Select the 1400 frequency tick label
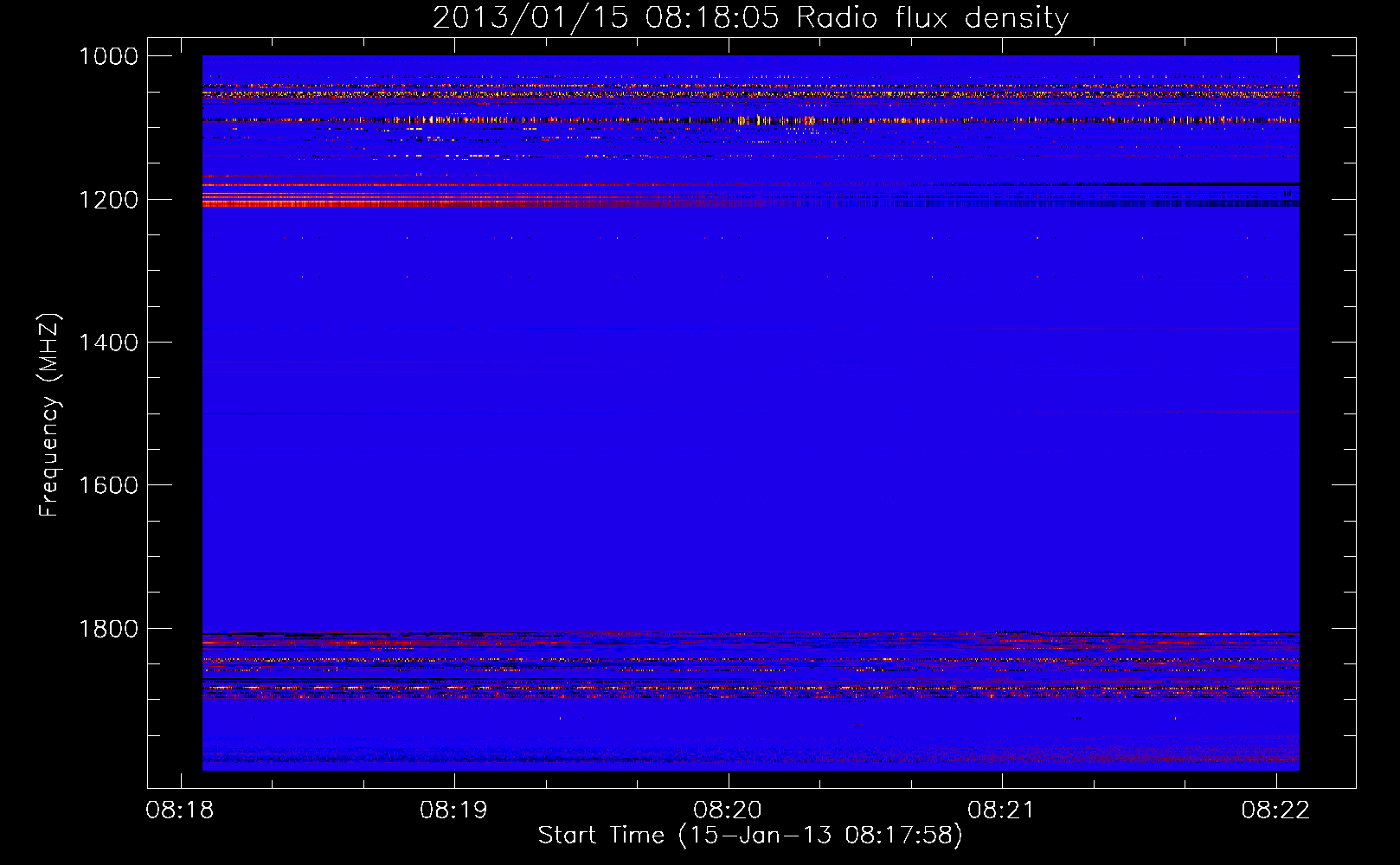Screen dimensions: 1400x865 pos(108,343)
